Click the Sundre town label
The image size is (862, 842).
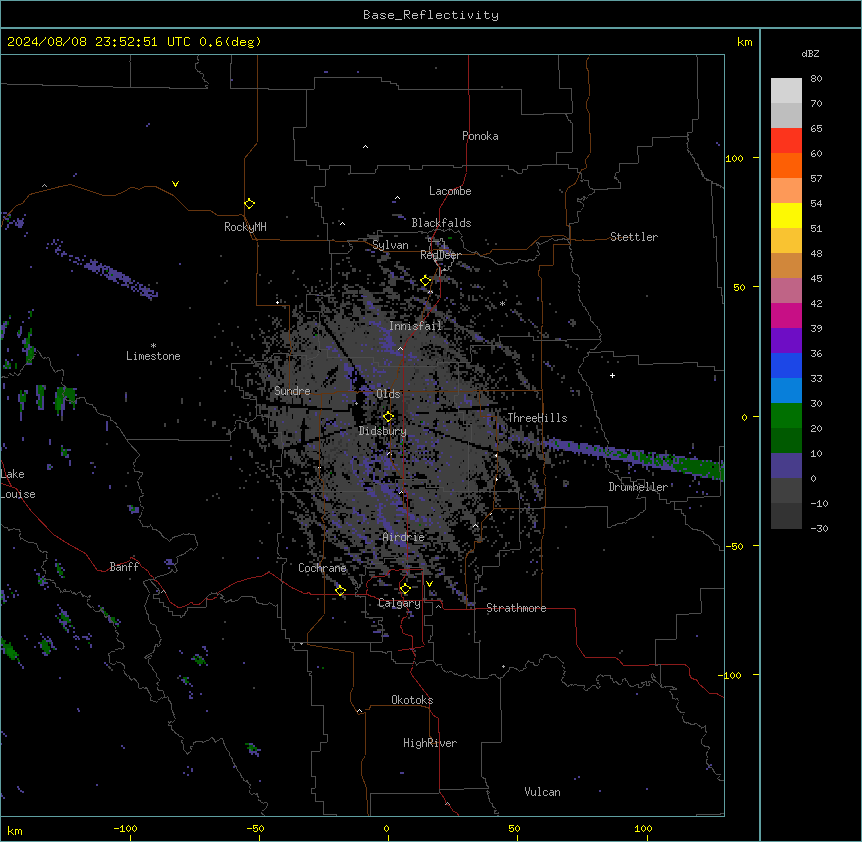(292, 391)
